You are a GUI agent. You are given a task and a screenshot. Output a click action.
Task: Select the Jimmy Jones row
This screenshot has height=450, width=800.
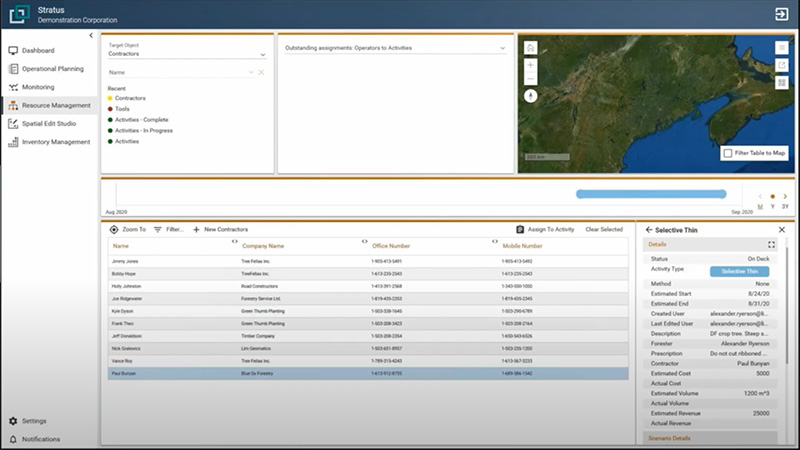click(x=368, y=261)
